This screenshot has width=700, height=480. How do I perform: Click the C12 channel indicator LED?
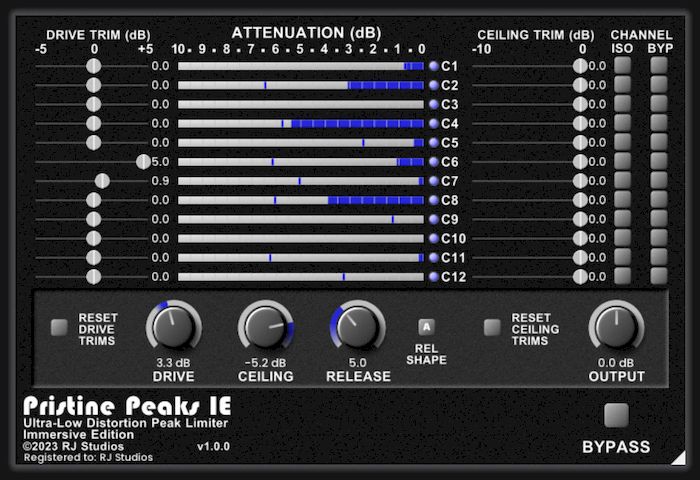pos(433,277)
